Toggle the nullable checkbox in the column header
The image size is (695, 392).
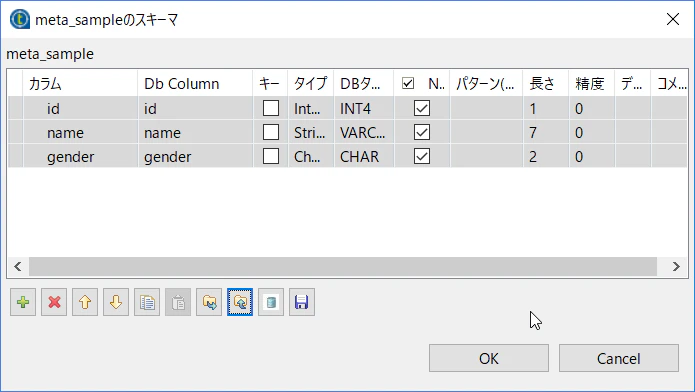point(408,83)
